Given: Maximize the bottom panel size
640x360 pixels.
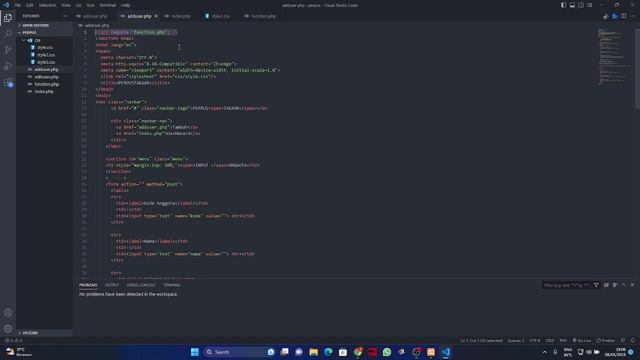Looking at the screenshot, I should click(624, 285).
